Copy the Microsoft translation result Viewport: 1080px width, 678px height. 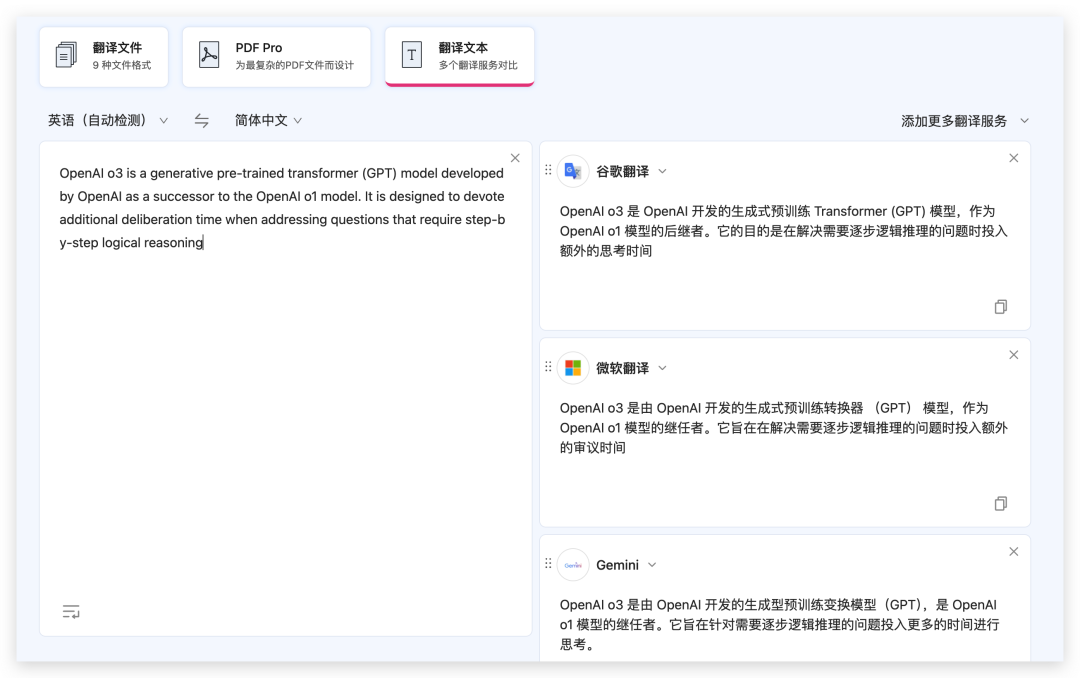[x=1000, y=504]
